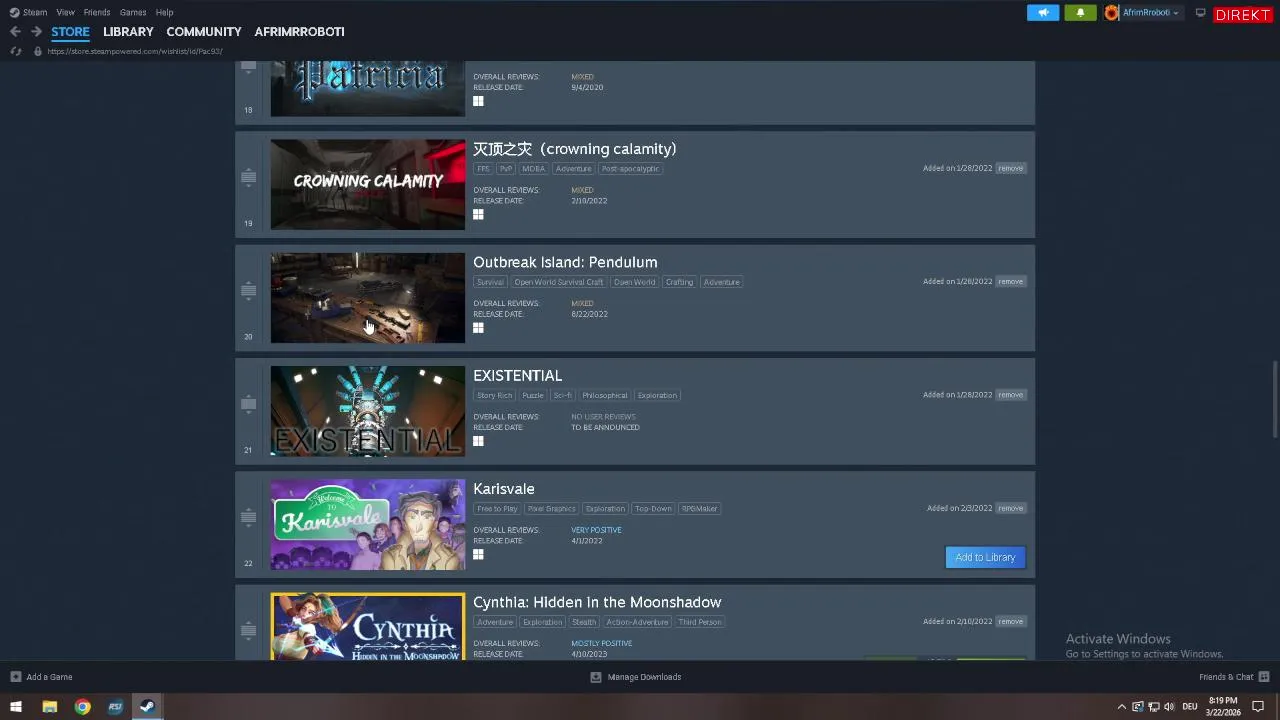Viewport: 1280px width, 720px height.
Task: Click the 灭顶之灾 (crowning calamity) title
Action: 575,149
